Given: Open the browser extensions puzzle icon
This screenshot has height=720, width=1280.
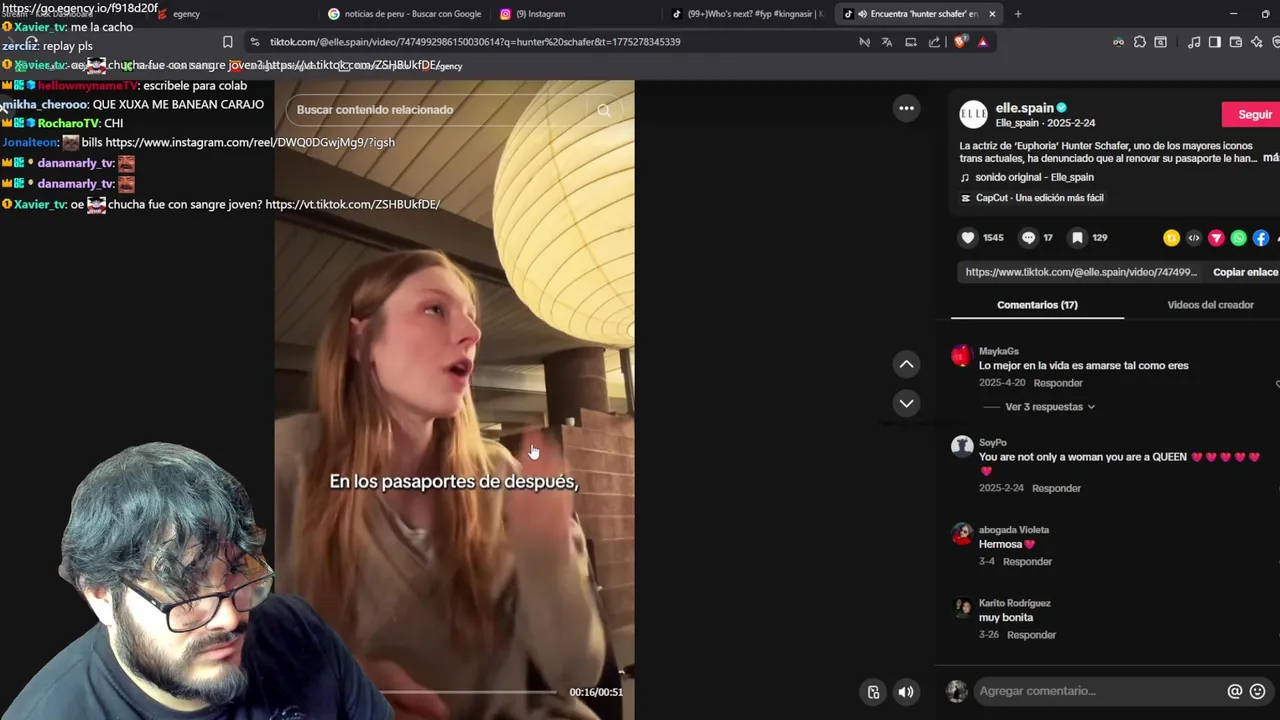Looking at the screenshot, I should (1140, 42).
